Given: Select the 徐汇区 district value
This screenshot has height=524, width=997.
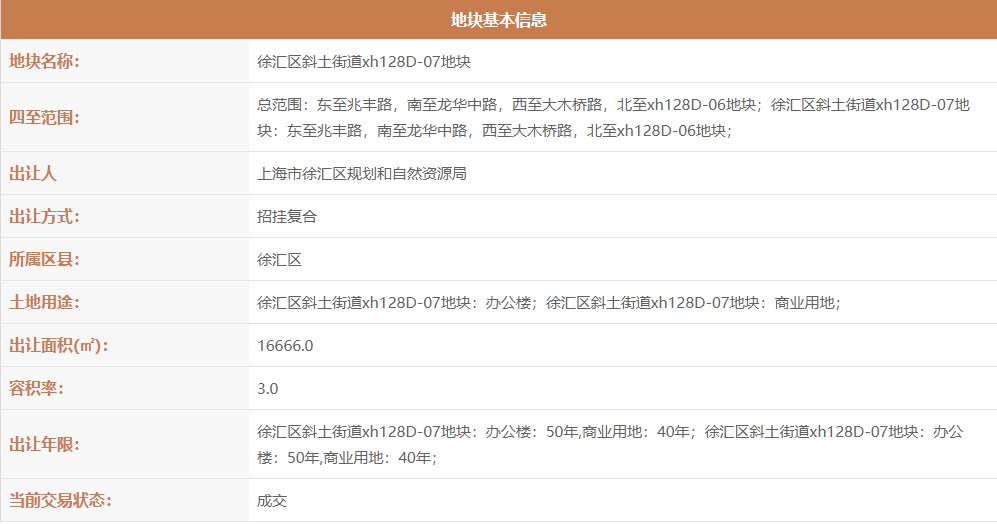Looking at the screenshot, I should pyautogui.click(x=279, y=259).
